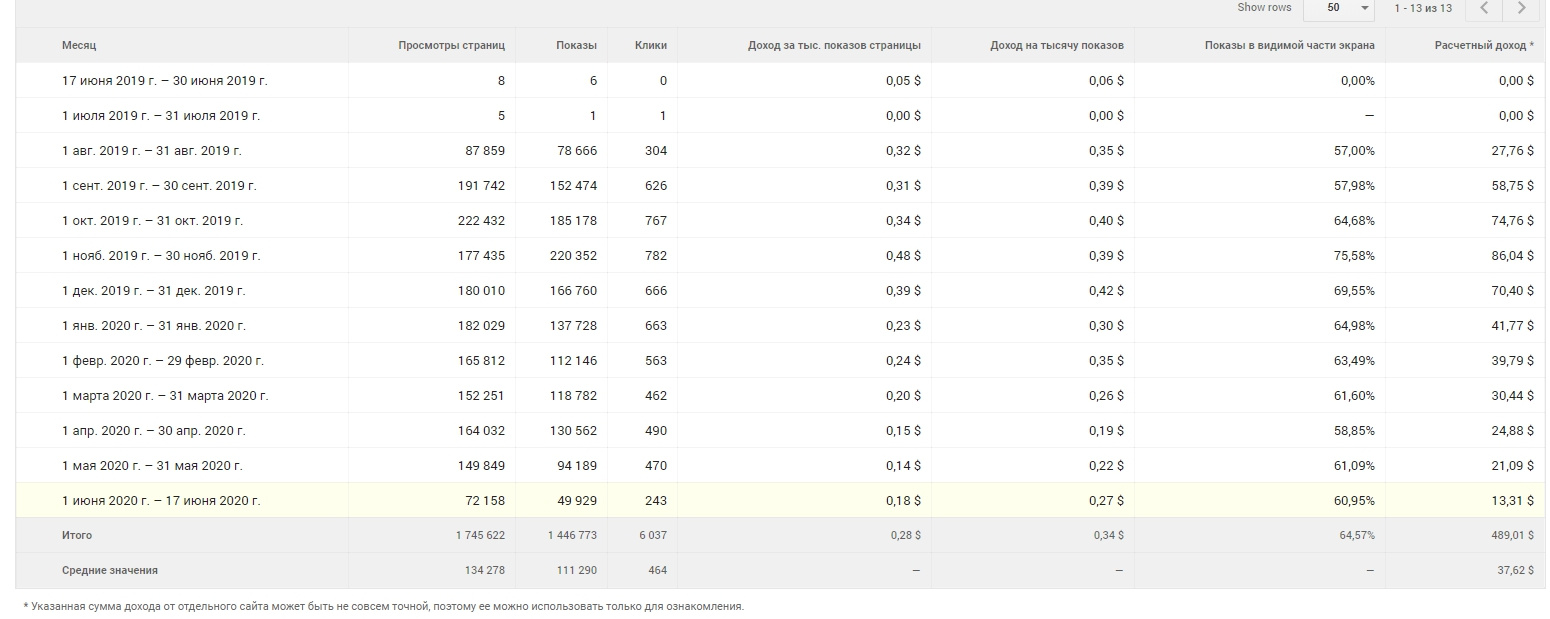Screen dimensions: 1550x619
Task: Sort table by Показы column
Action: pos(576,45)
